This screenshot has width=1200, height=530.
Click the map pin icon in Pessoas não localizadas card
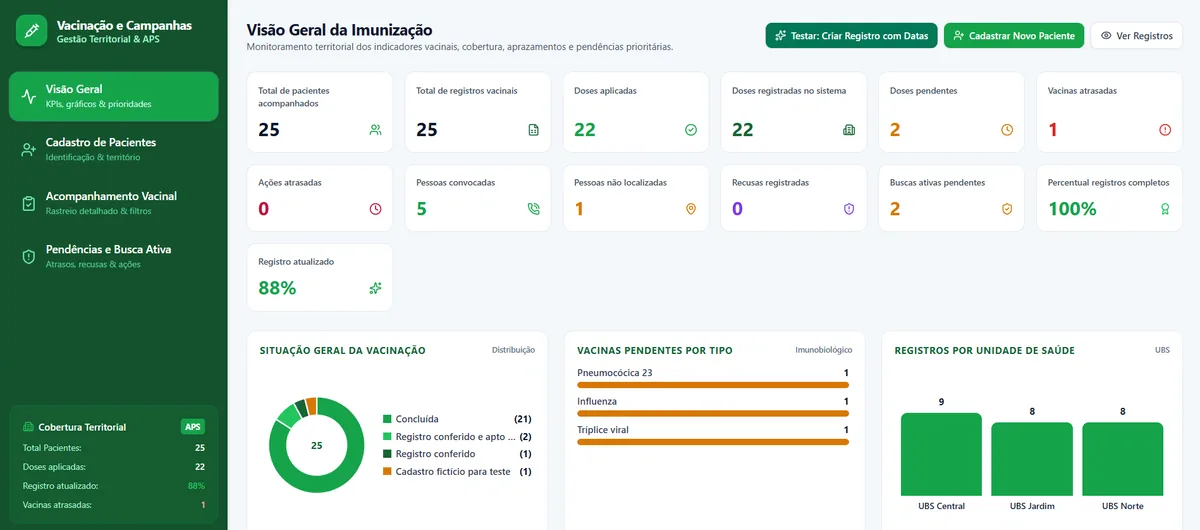(691, 209)
